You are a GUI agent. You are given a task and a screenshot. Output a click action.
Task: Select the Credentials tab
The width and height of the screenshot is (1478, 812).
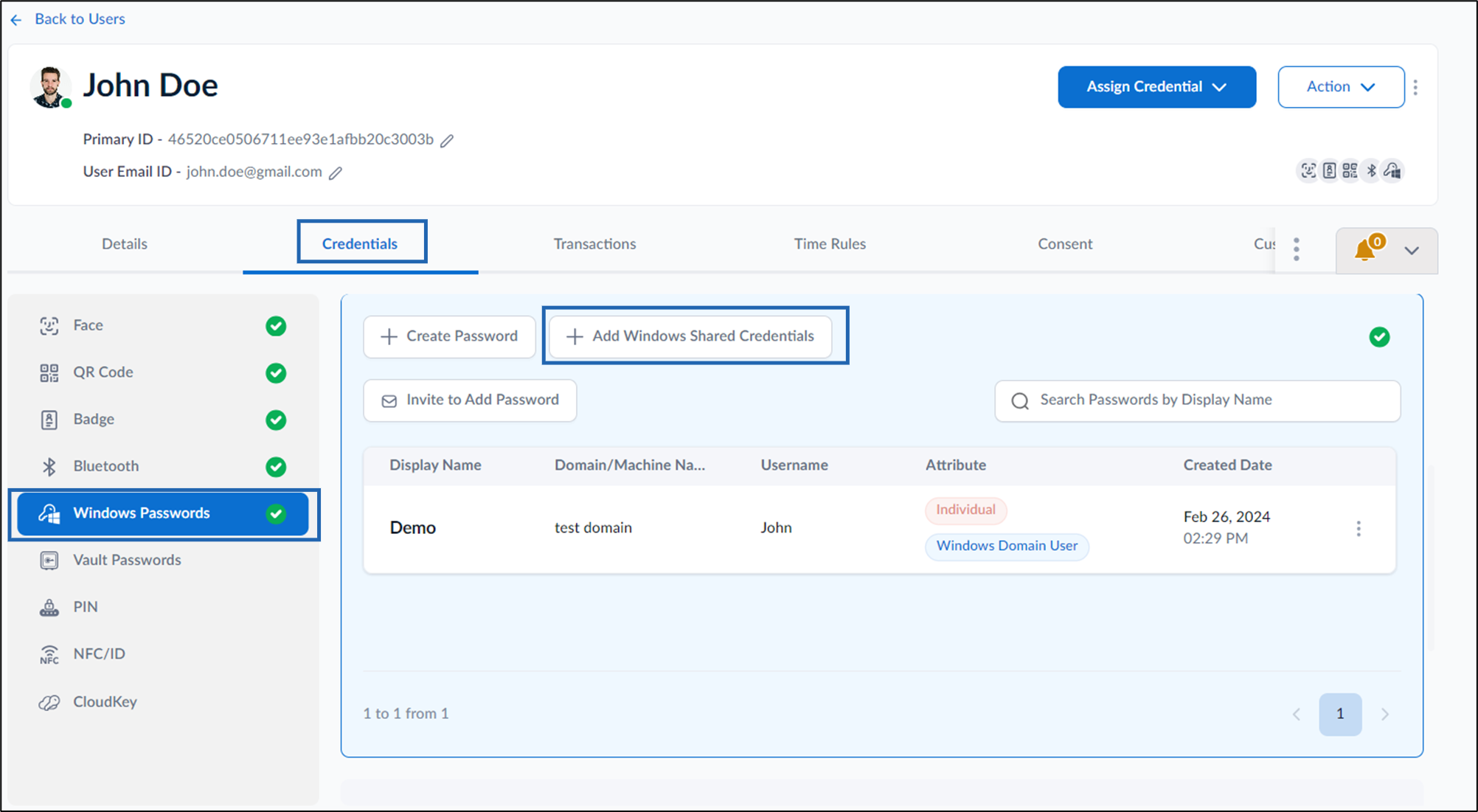[x=360, y=243]
